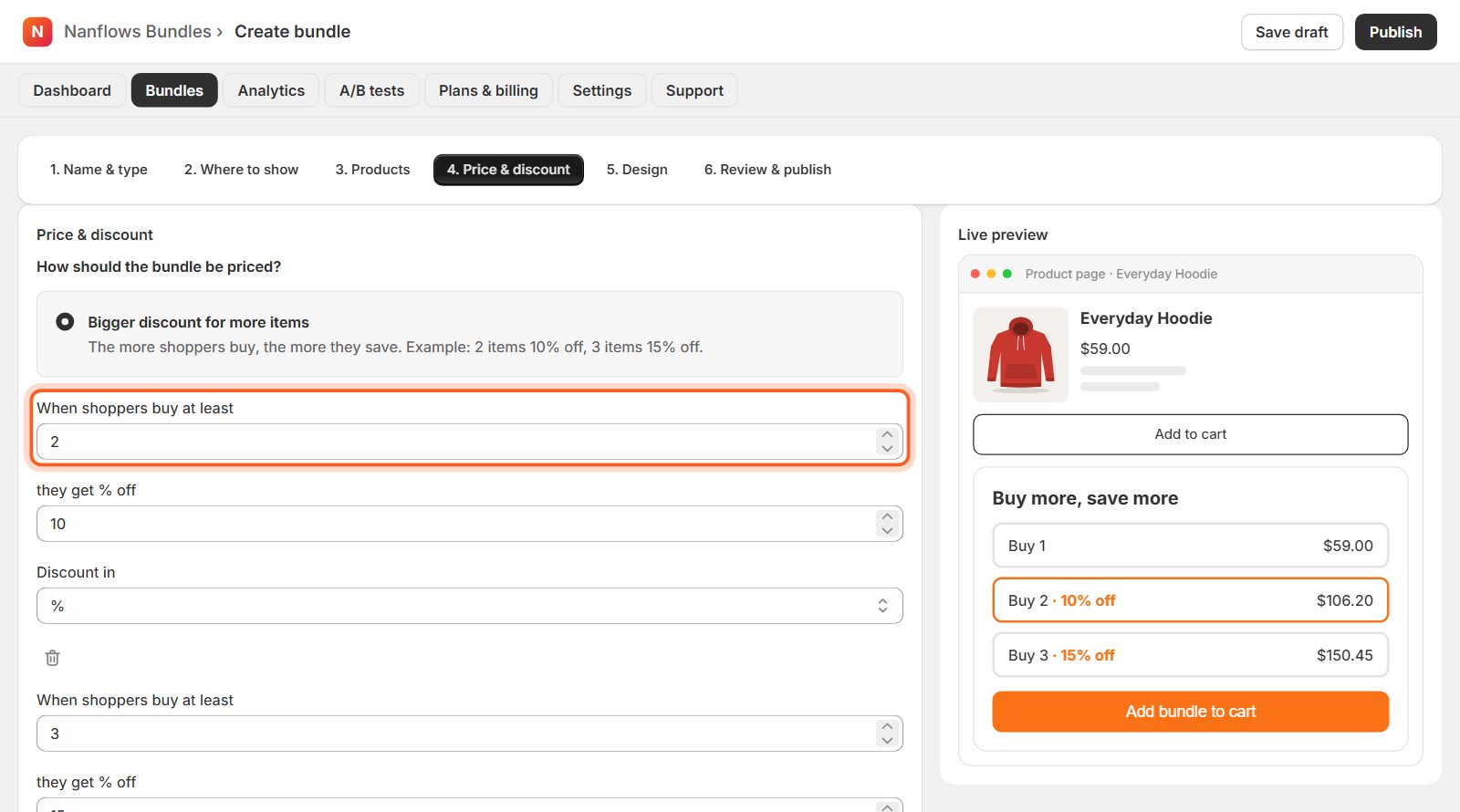
Task: Select the 'Buy 3 · 15% off' preview option
Action: 1191,655
